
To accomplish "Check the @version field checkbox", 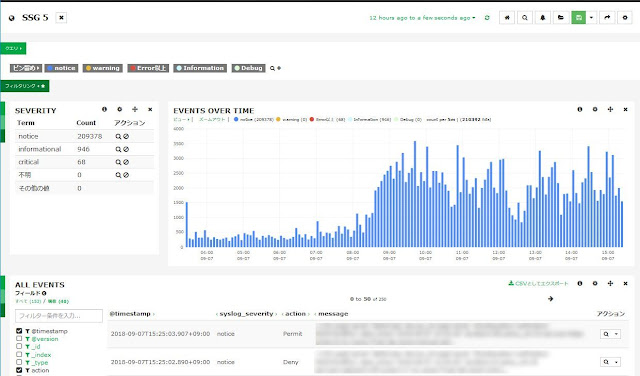I will coord(19,338).
